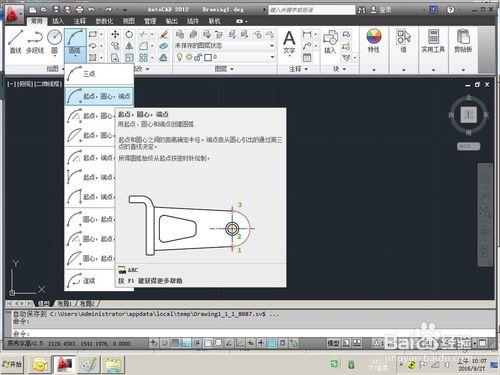The height and width of the screenshot is (375, 500).
Task: Toggle Object Snap Tracking in status bar
Action: coord(229,343)
